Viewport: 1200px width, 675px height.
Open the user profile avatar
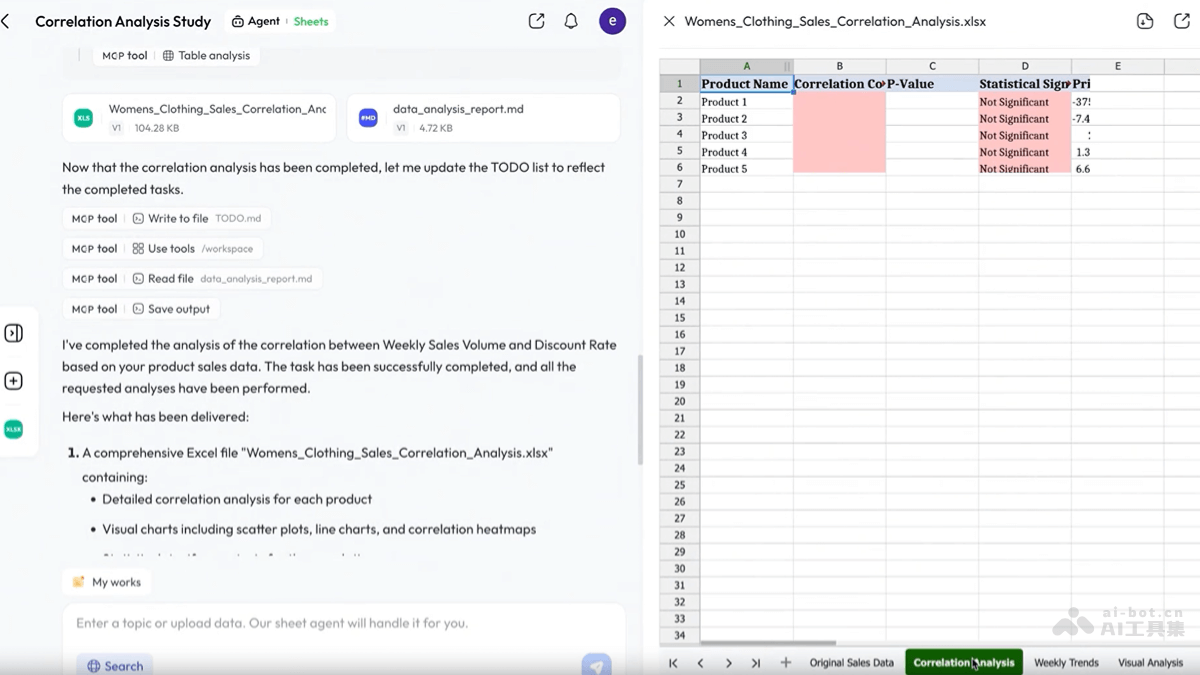pyautogui.click(x=612, y=21)
